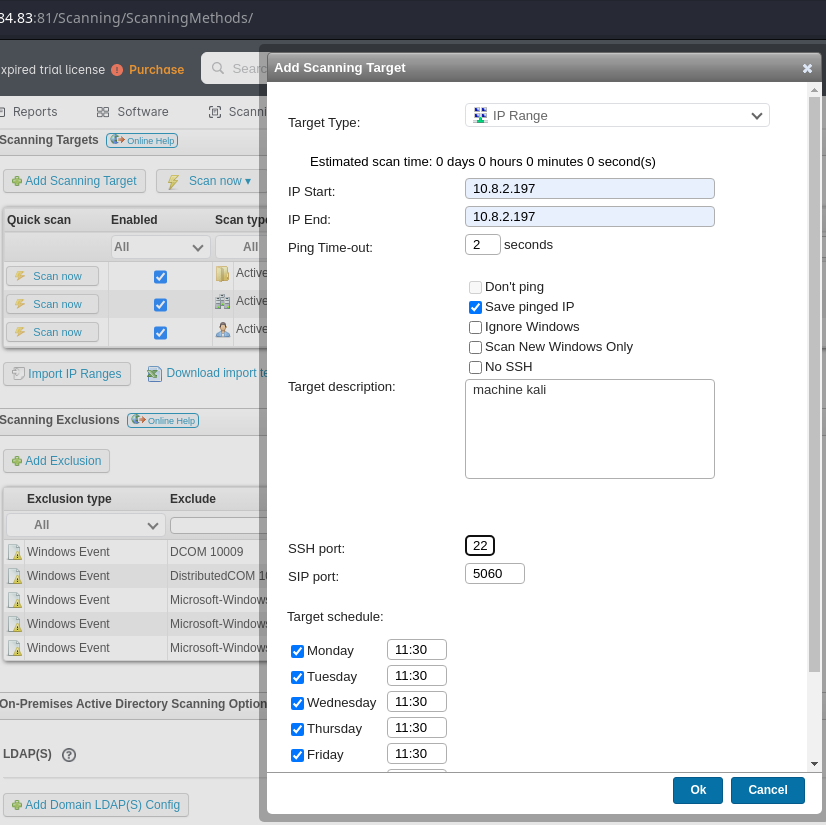Open the Scanning menu

pyautogui.click(x=238, y=112)
